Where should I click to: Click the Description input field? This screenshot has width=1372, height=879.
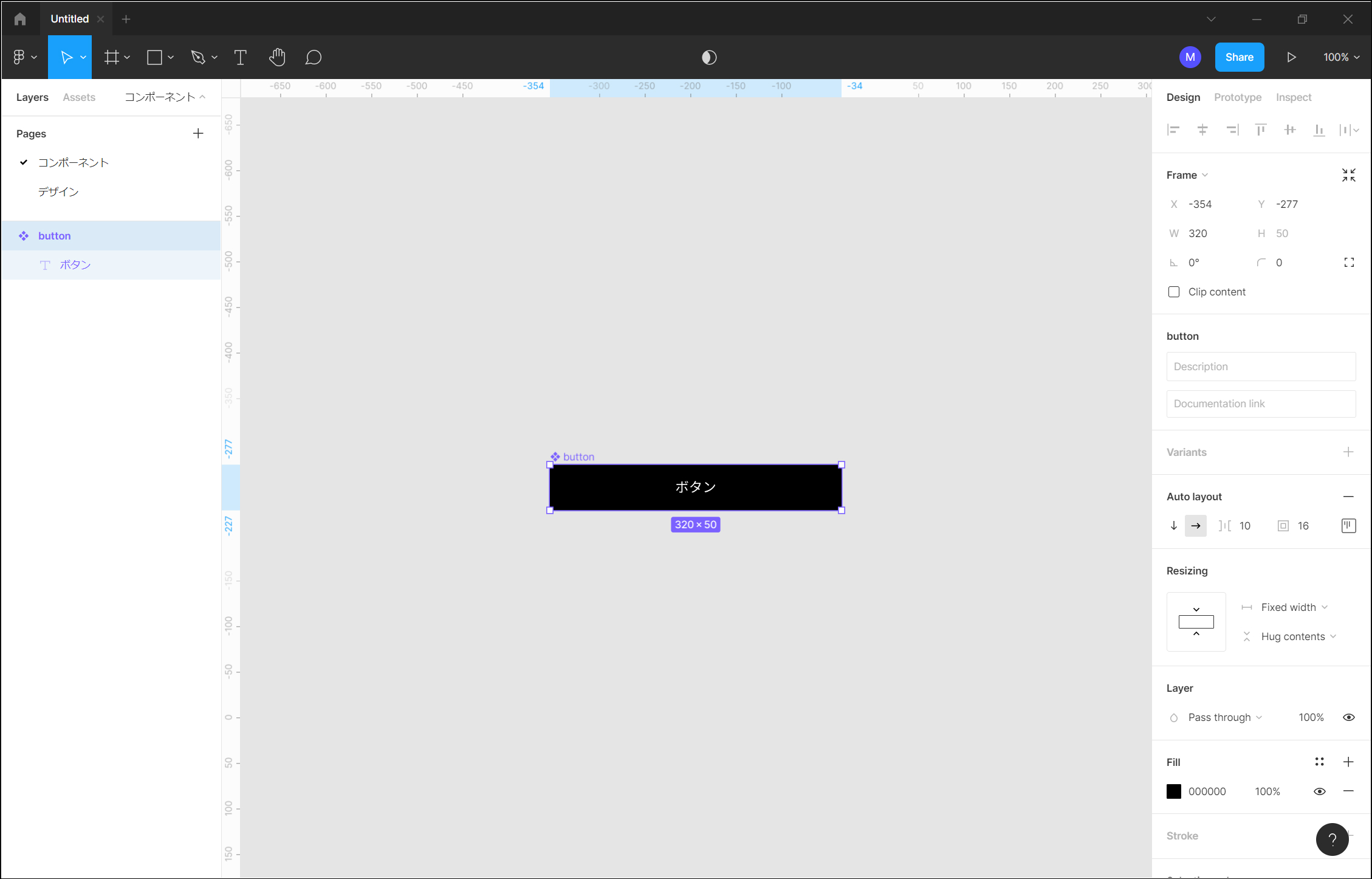pos(1260,367)
